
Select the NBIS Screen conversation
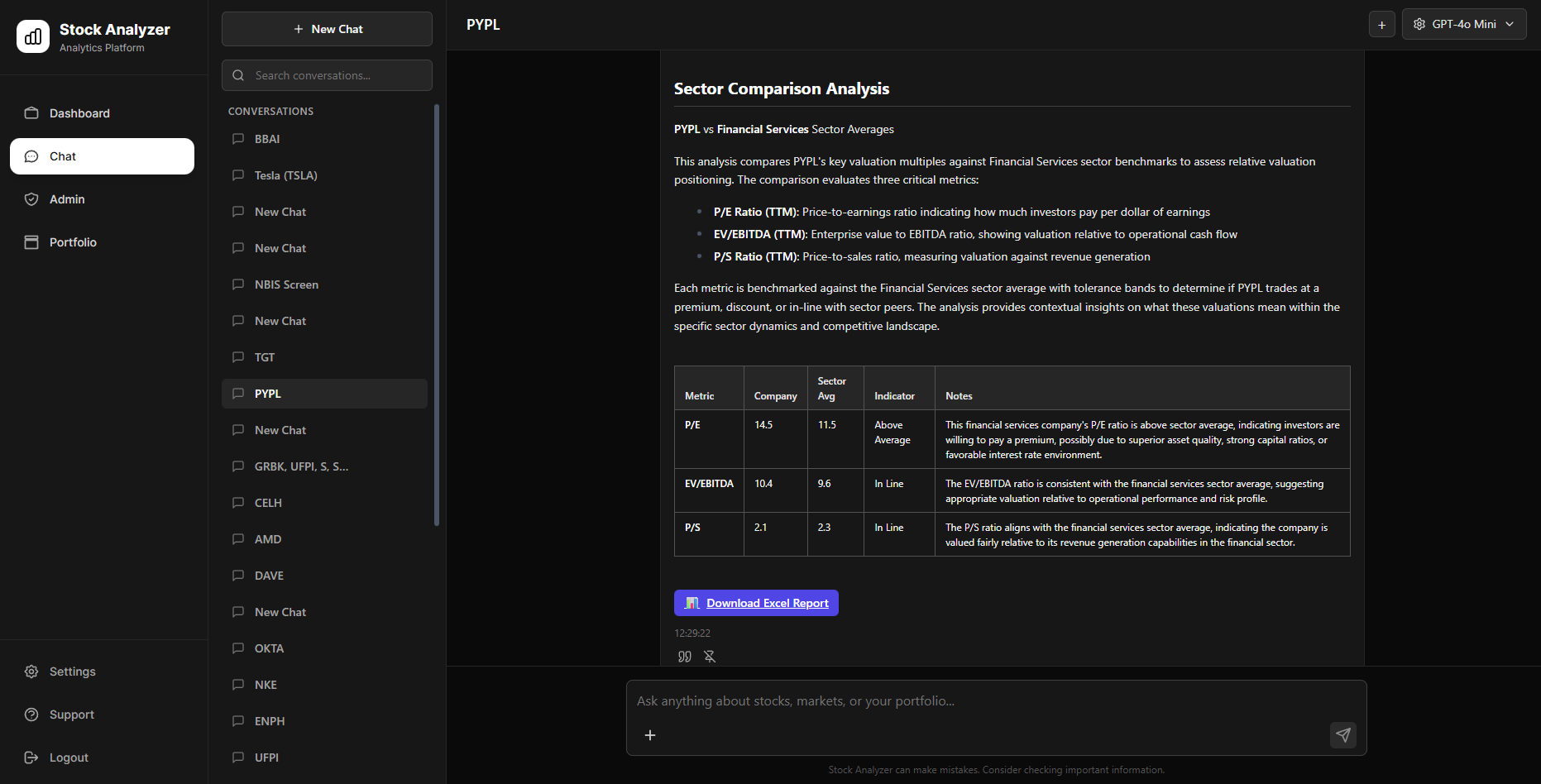286,284
